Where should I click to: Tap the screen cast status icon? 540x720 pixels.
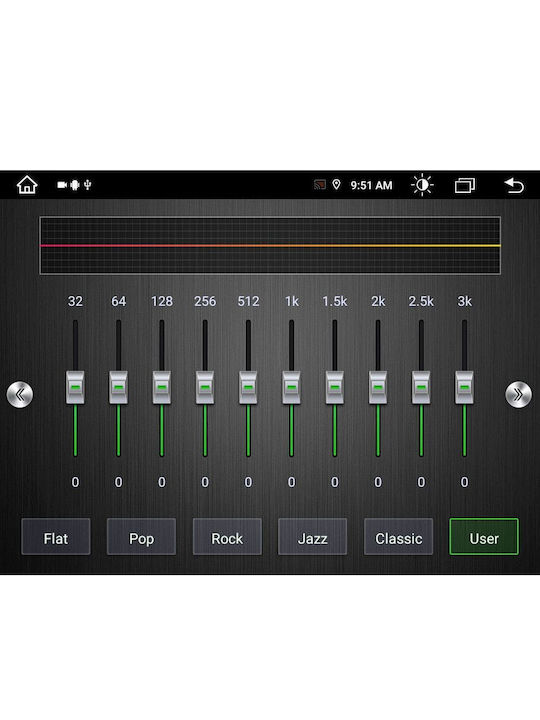click(x=320, y=185)
